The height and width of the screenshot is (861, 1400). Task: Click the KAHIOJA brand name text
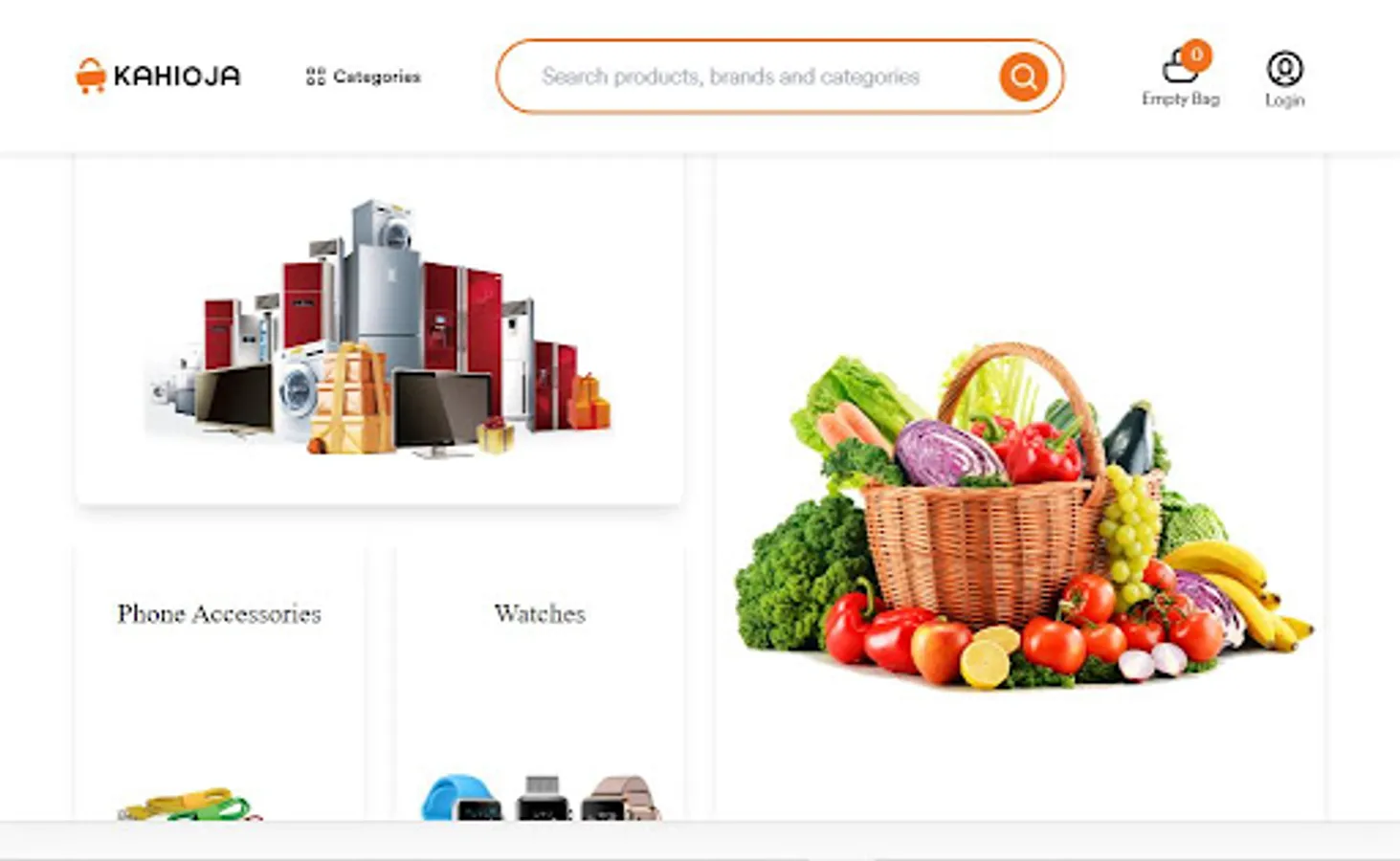(x=177, y=77)
